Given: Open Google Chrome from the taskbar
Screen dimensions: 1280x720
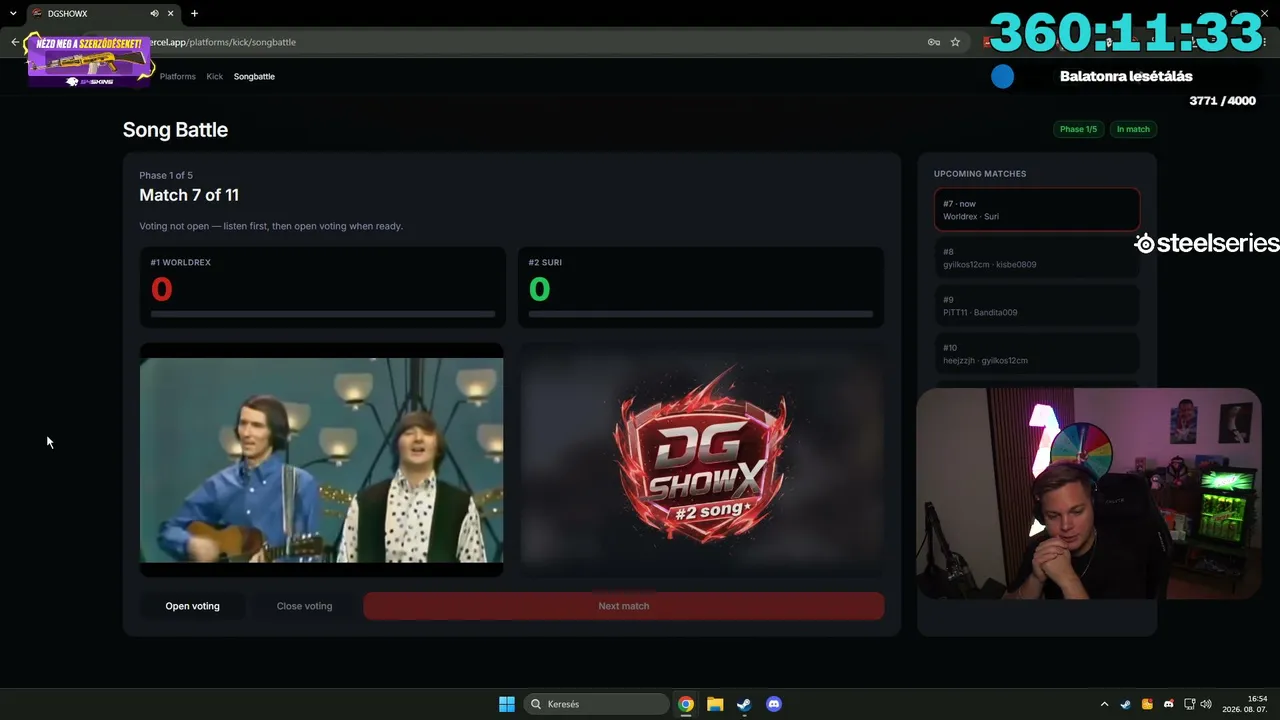Looking at the screenshot, I should tap(686, 704).
